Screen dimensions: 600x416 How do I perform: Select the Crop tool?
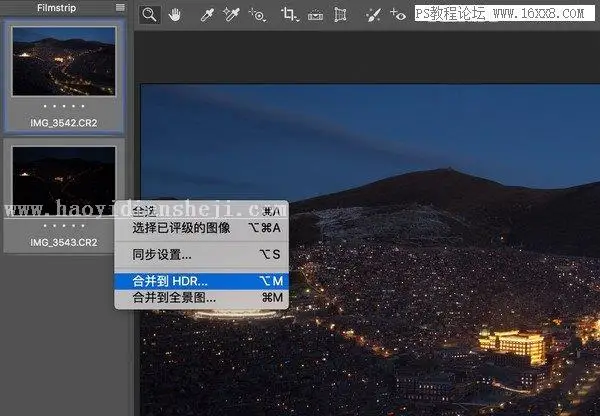pos(290,15)
